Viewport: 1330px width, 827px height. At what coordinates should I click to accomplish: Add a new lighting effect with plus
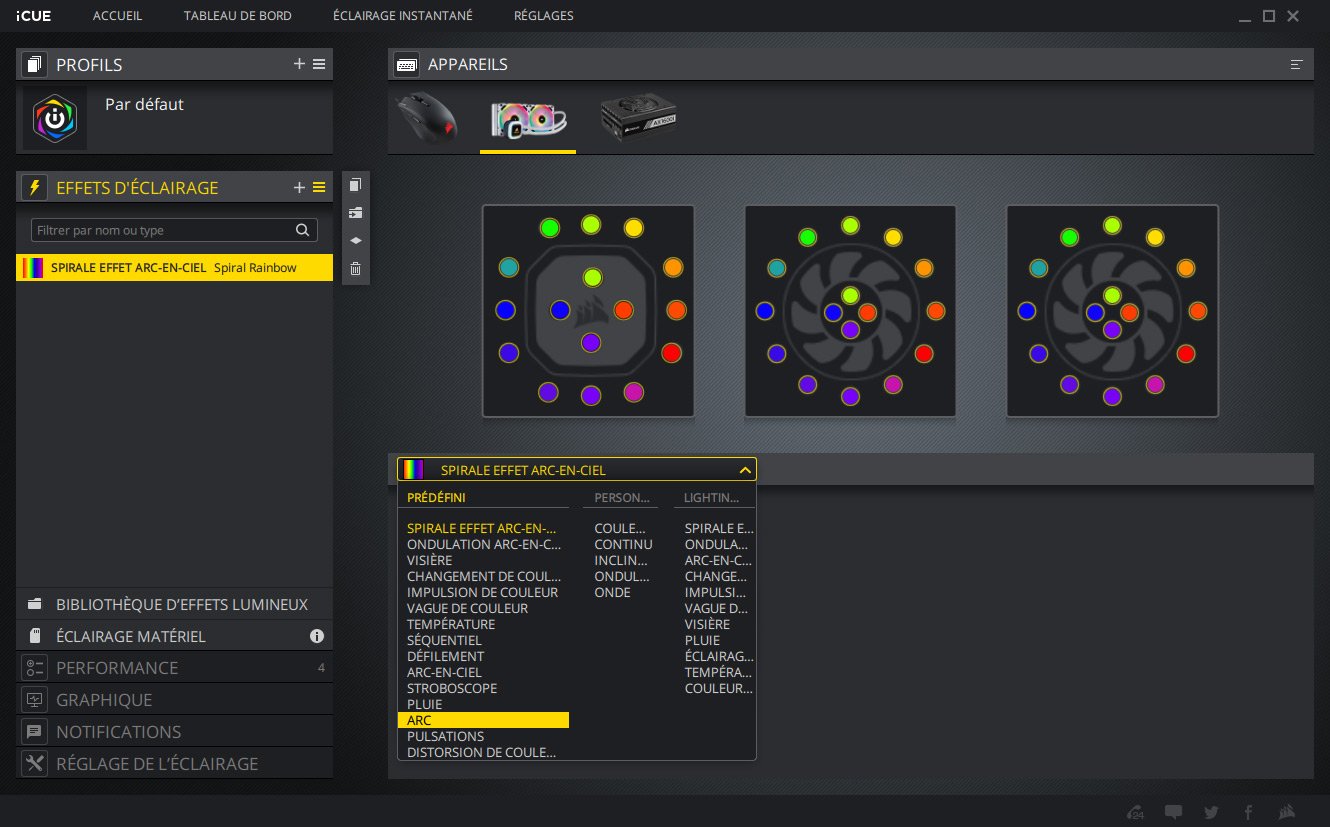[x=299, y=187]
